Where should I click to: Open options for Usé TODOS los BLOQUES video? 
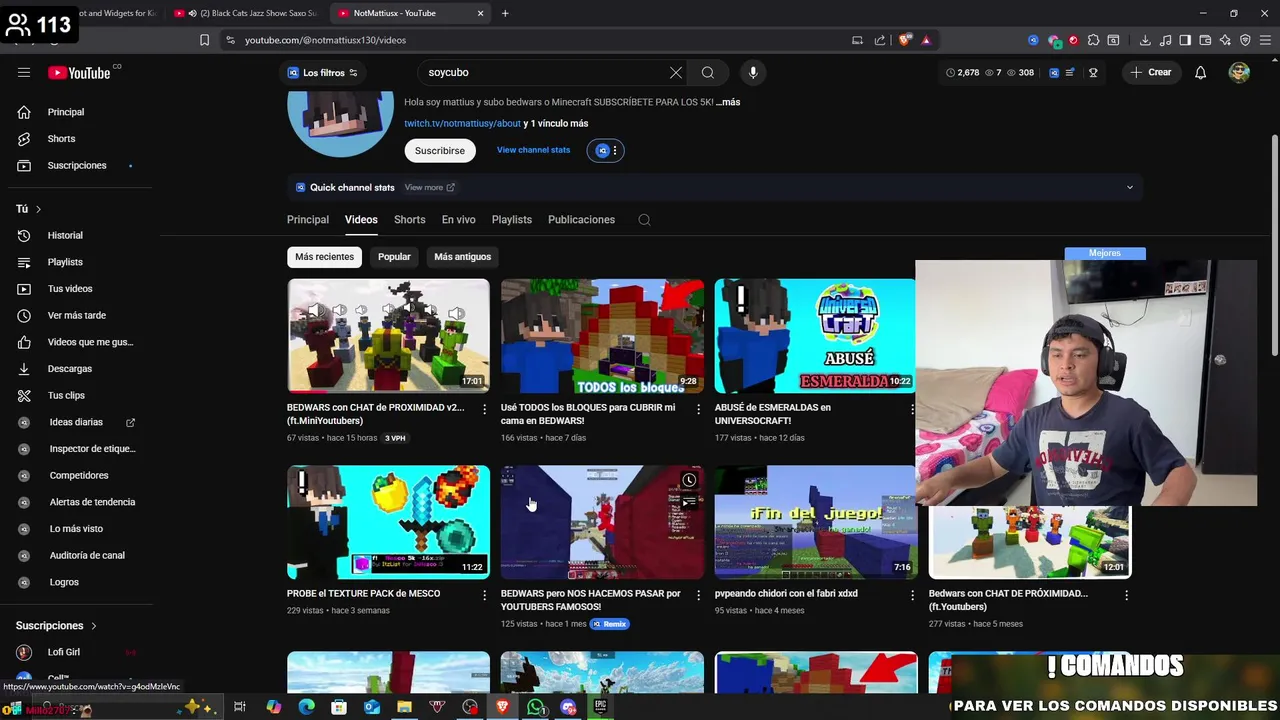(699, 409)
